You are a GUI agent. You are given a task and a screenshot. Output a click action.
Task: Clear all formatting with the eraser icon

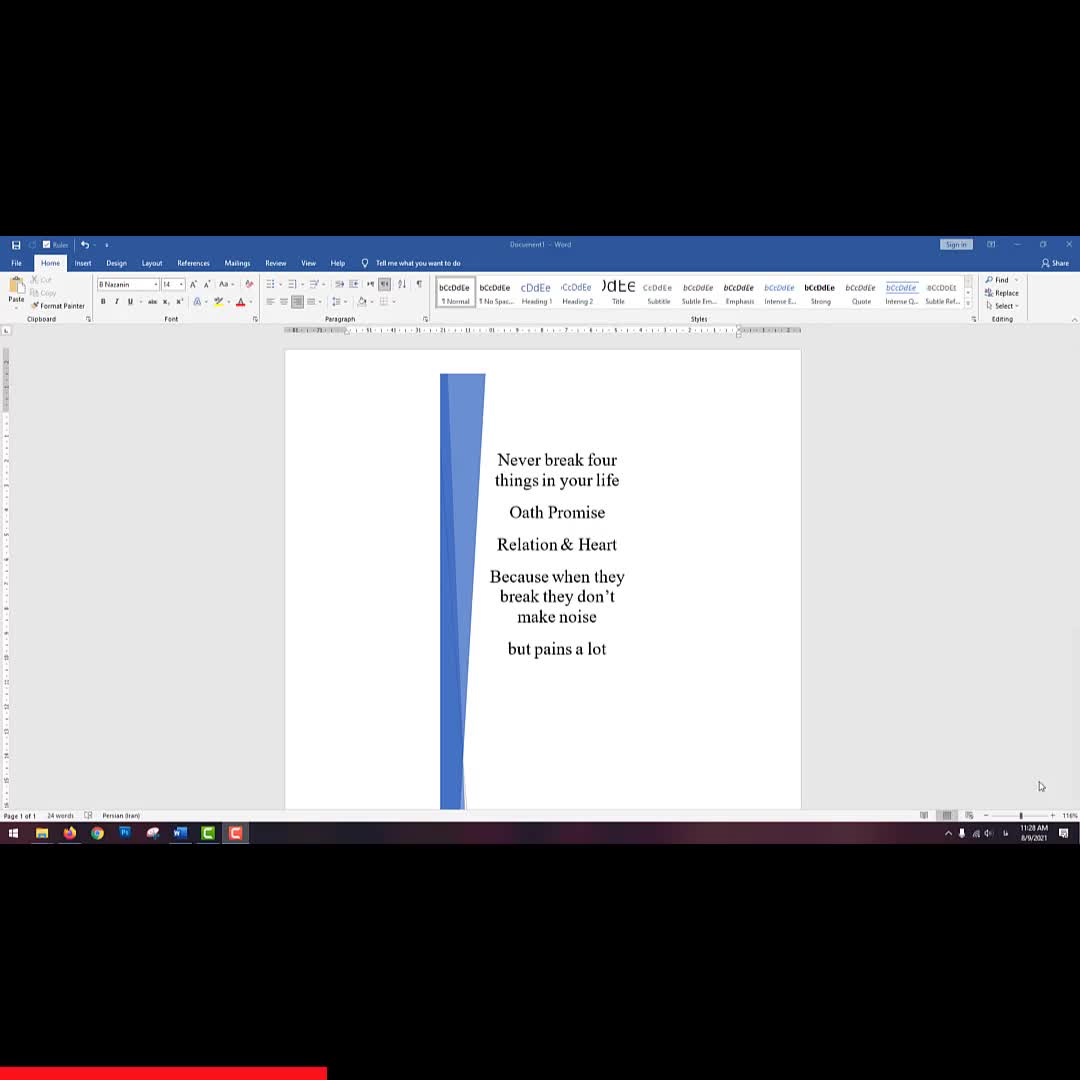[x=249, y=284]
